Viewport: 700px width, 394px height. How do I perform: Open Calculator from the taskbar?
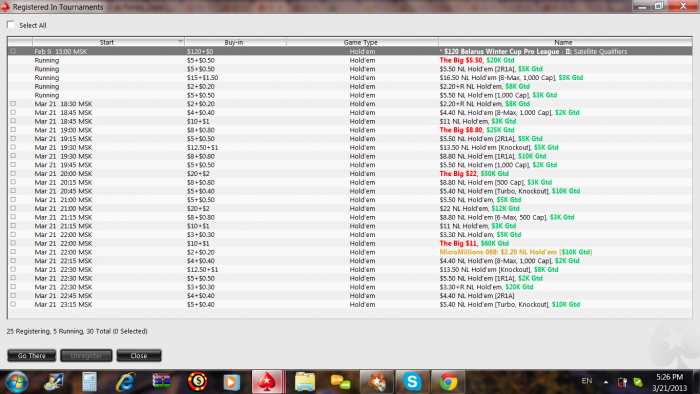(89, 382)
